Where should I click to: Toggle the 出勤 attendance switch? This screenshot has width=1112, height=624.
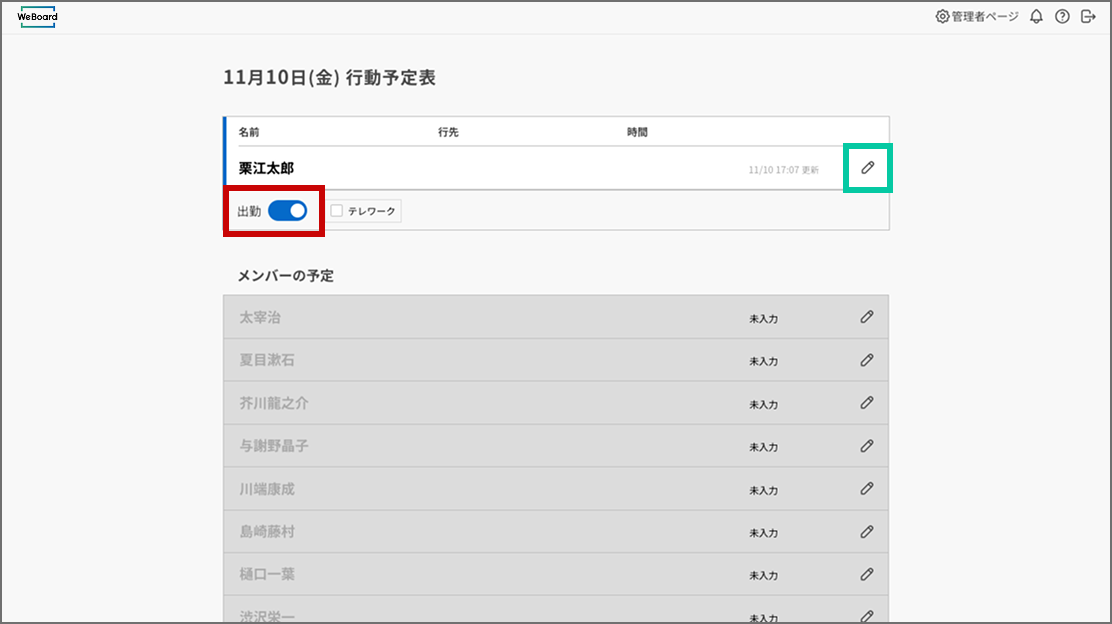coord(287,211)
